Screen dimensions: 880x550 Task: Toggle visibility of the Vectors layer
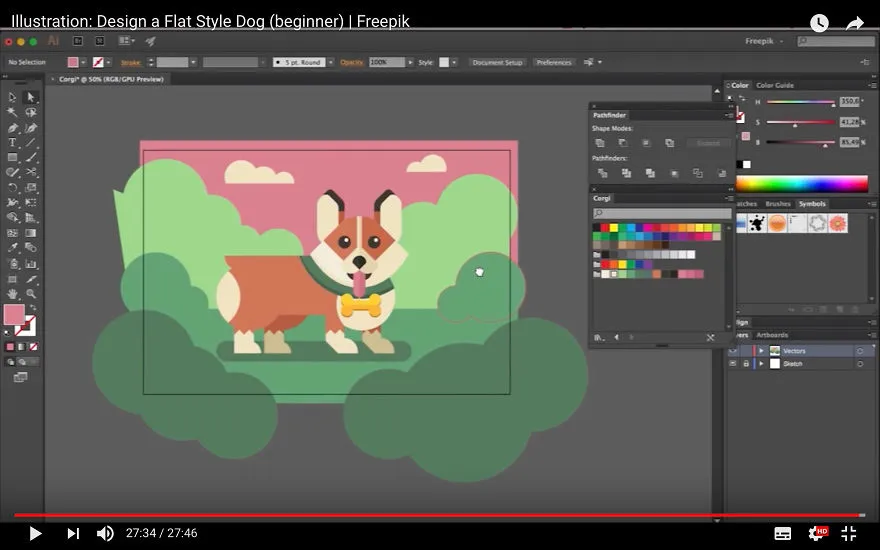click(732, 350)
